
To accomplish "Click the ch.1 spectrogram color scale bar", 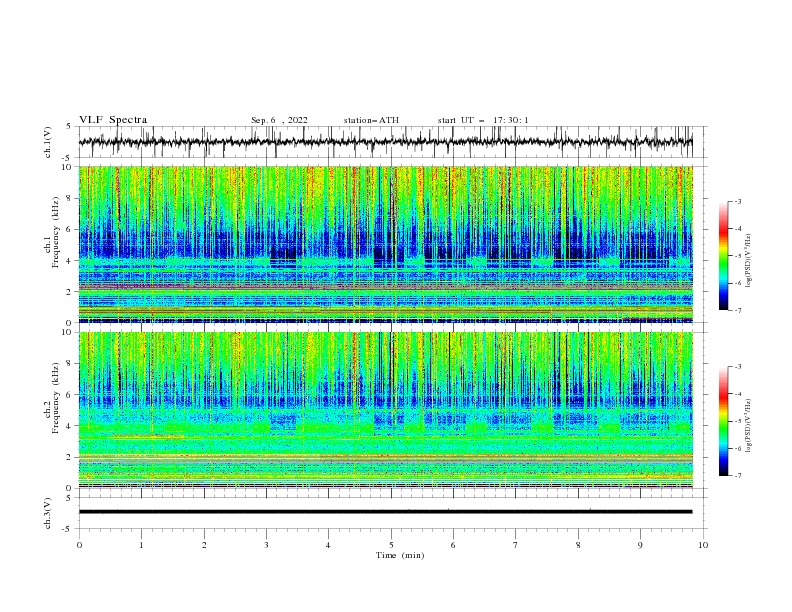I will click(x=723, y=256).
